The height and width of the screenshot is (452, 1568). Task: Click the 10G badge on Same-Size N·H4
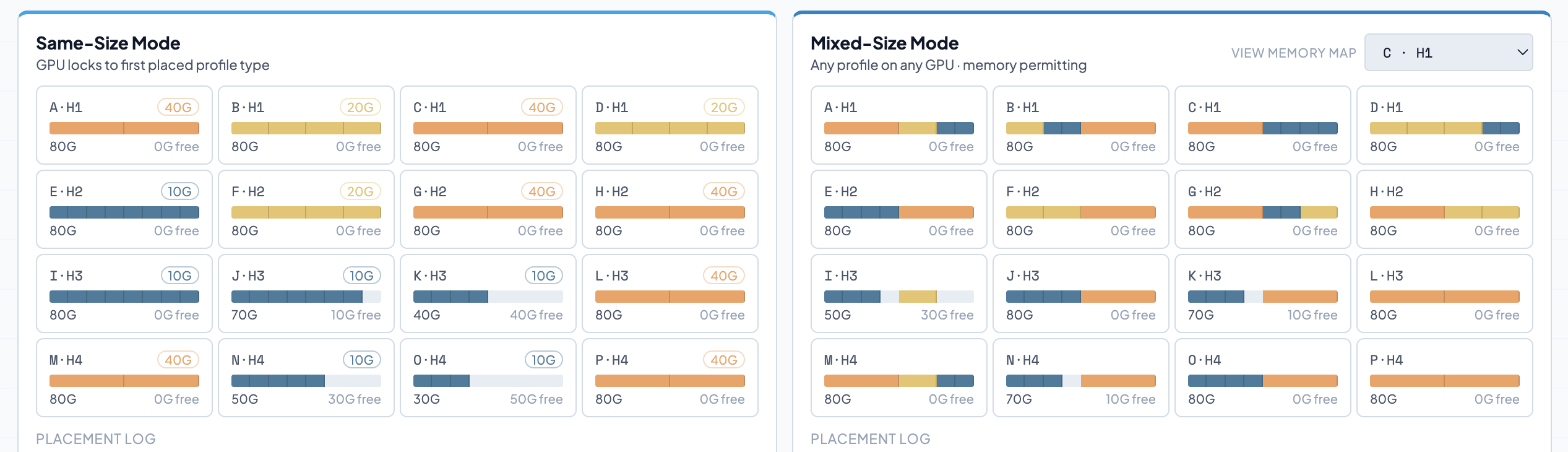(x=361, y=360)
